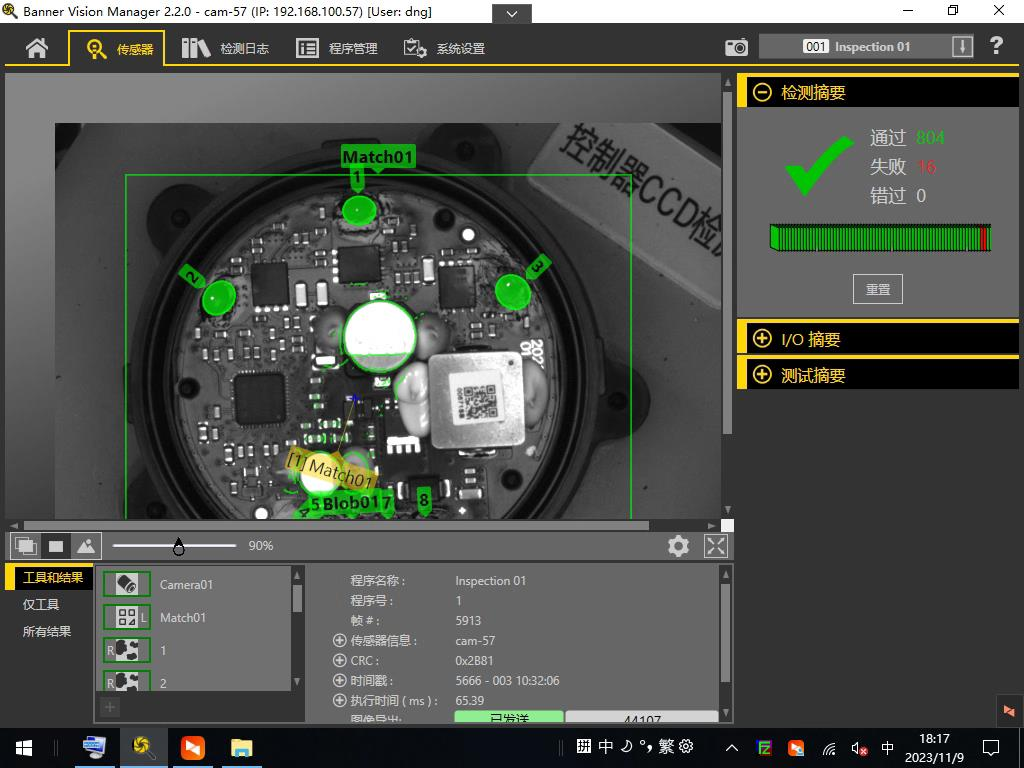Open the 系统设置 tab
This screenshot has height=768, width=1024.
click(x=444, y=48)
